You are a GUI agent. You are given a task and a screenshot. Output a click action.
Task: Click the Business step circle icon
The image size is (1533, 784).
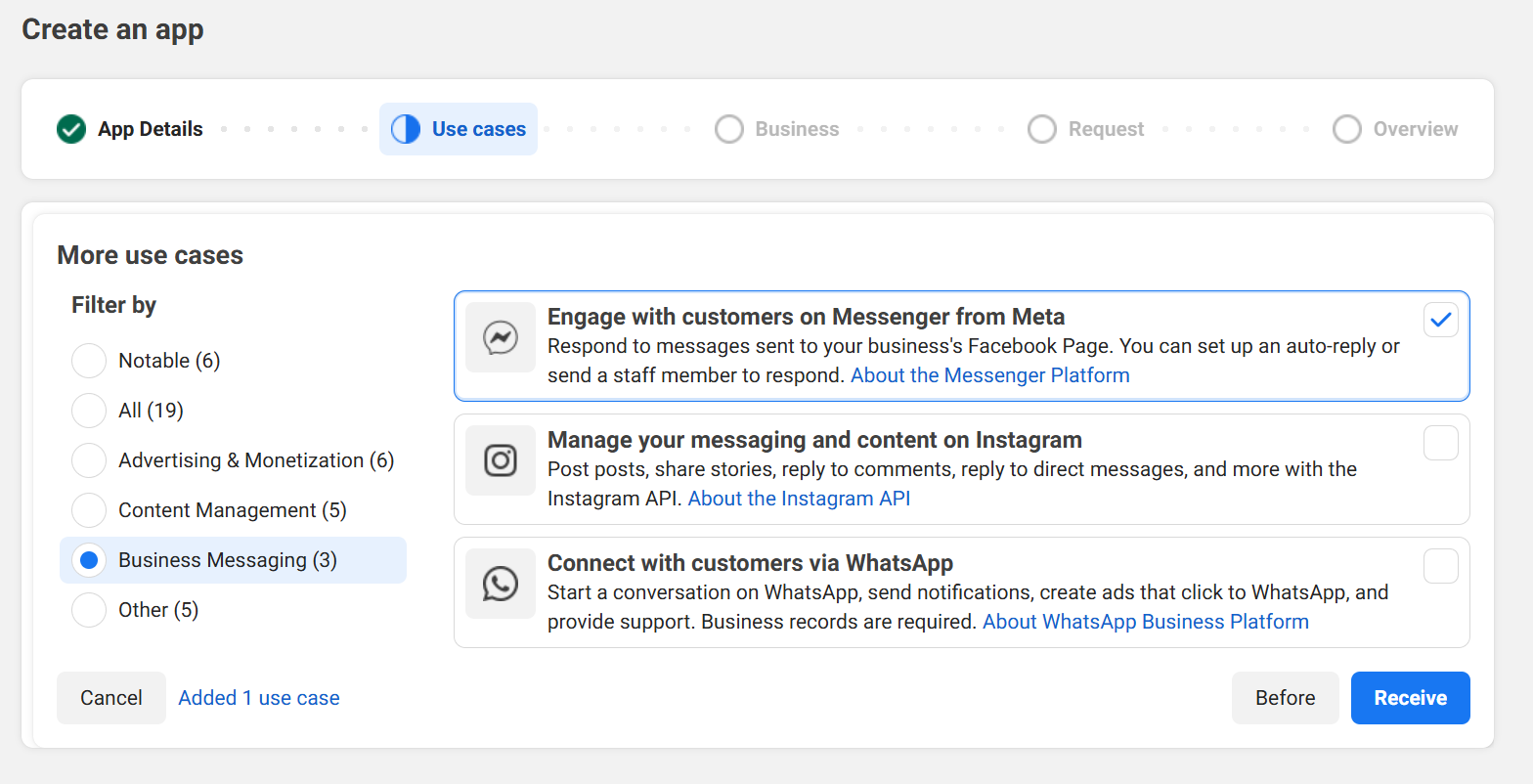coord(729,129)
